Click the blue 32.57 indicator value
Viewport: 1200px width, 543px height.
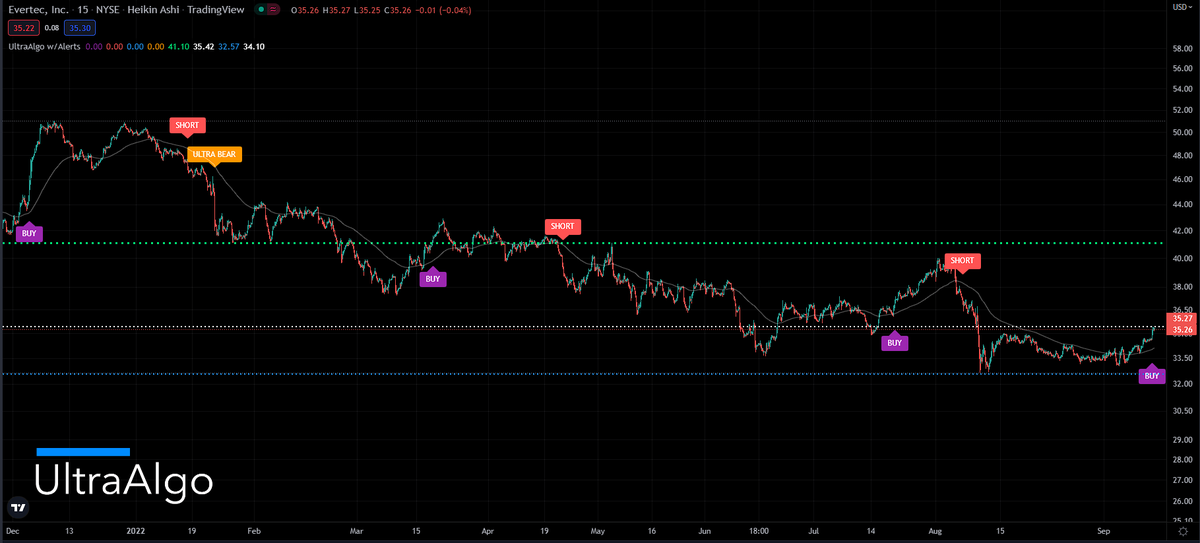230,46
